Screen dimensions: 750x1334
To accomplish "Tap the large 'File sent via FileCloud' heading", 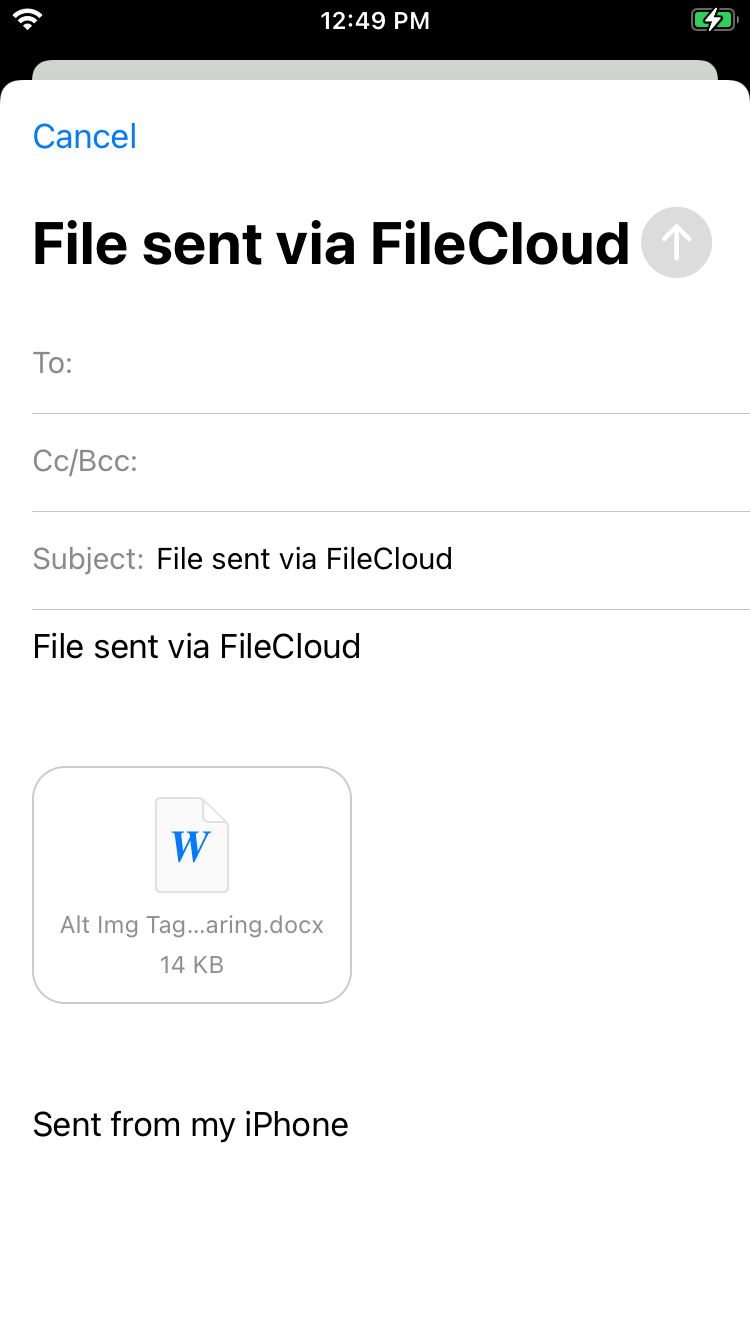I will [331, 244].
